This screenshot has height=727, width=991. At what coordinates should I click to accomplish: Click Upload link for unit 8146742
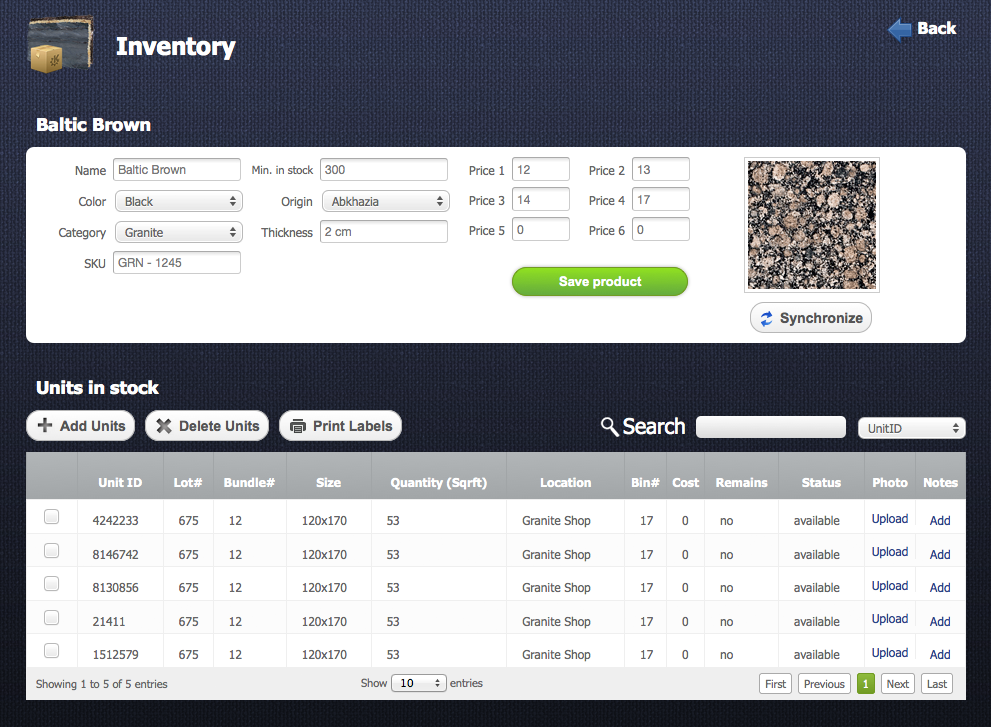click(x=889, y=552)
